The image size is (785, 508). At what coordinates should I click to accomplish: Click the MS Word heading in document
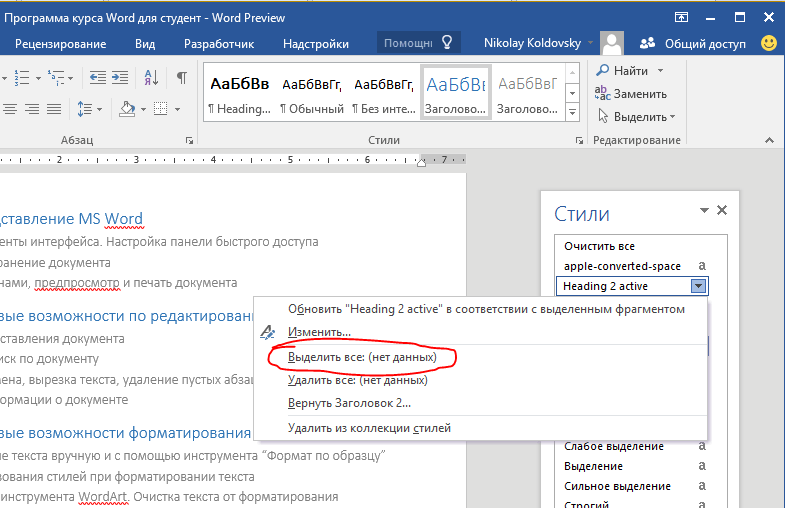pyautogui.click(x=70, y=219)
